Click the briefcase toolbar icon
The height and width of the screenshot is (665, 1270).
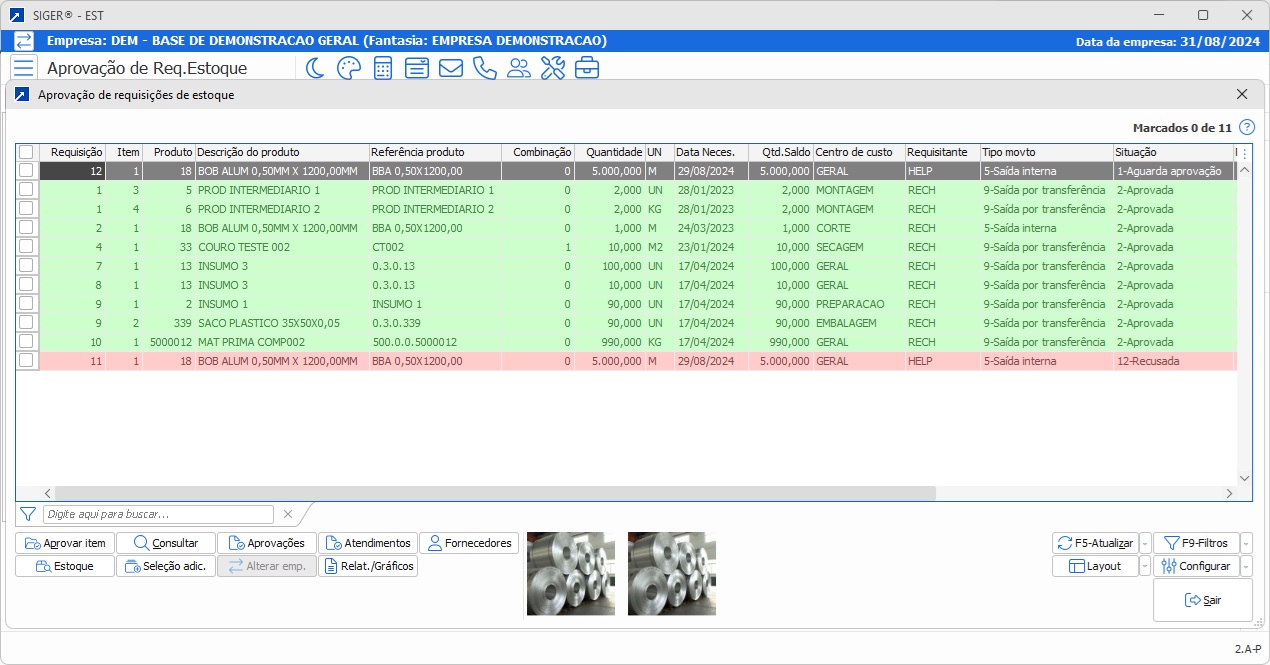[587, 68]
